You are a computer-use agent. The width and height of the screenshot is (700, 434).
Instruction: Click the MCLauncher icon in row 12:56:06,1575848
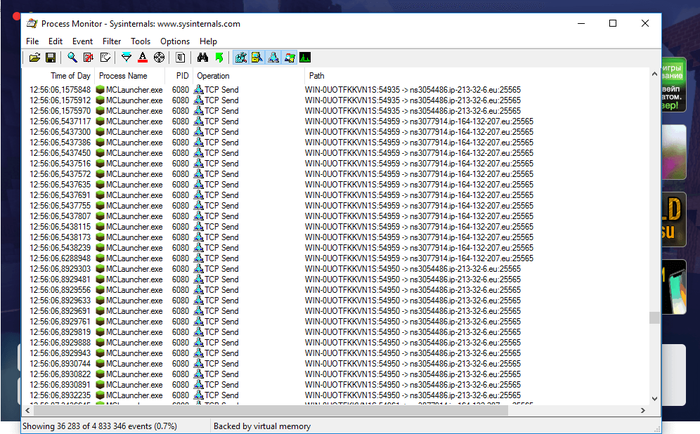pos(100,90)
